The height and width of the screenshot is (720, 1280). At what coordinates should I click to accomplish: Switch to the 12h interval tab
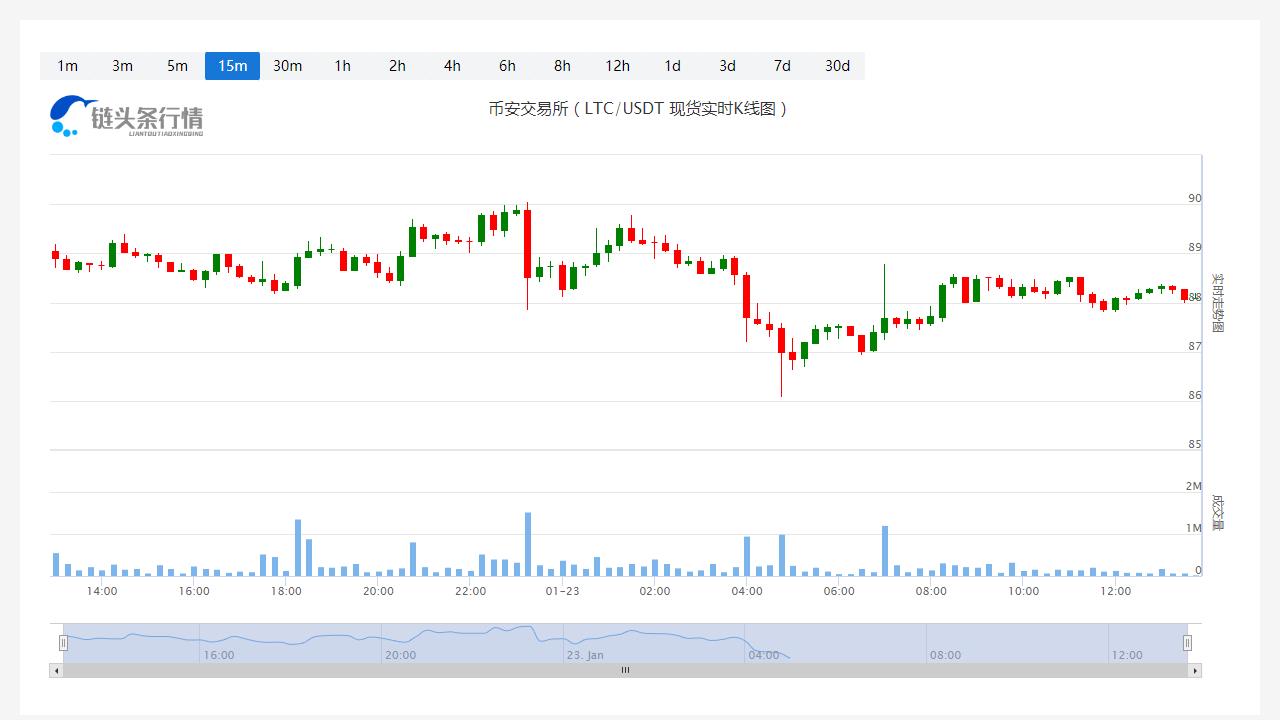point(617,66)
